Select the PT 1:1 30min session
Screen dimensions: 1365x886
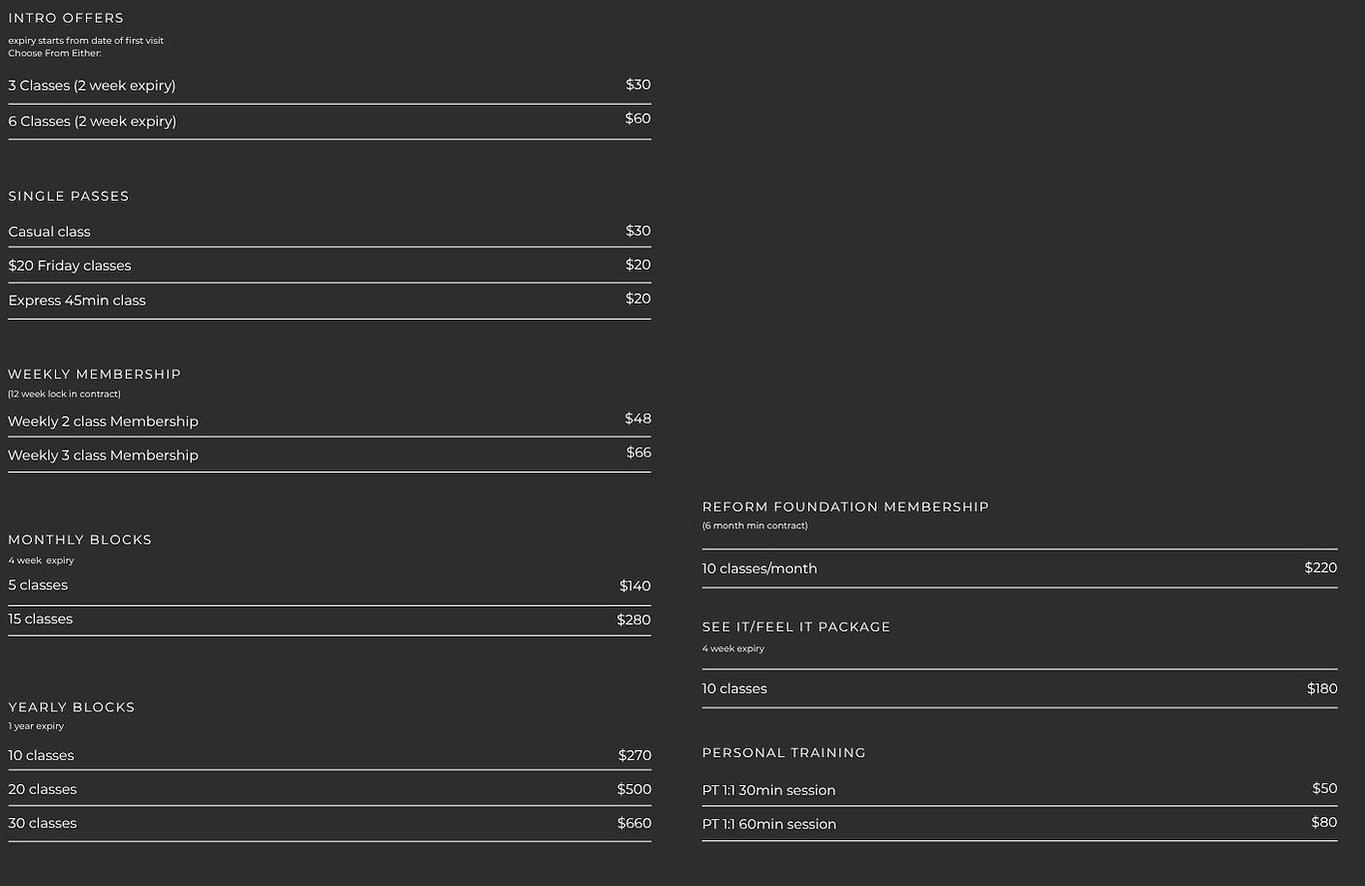coord(1019,789)
